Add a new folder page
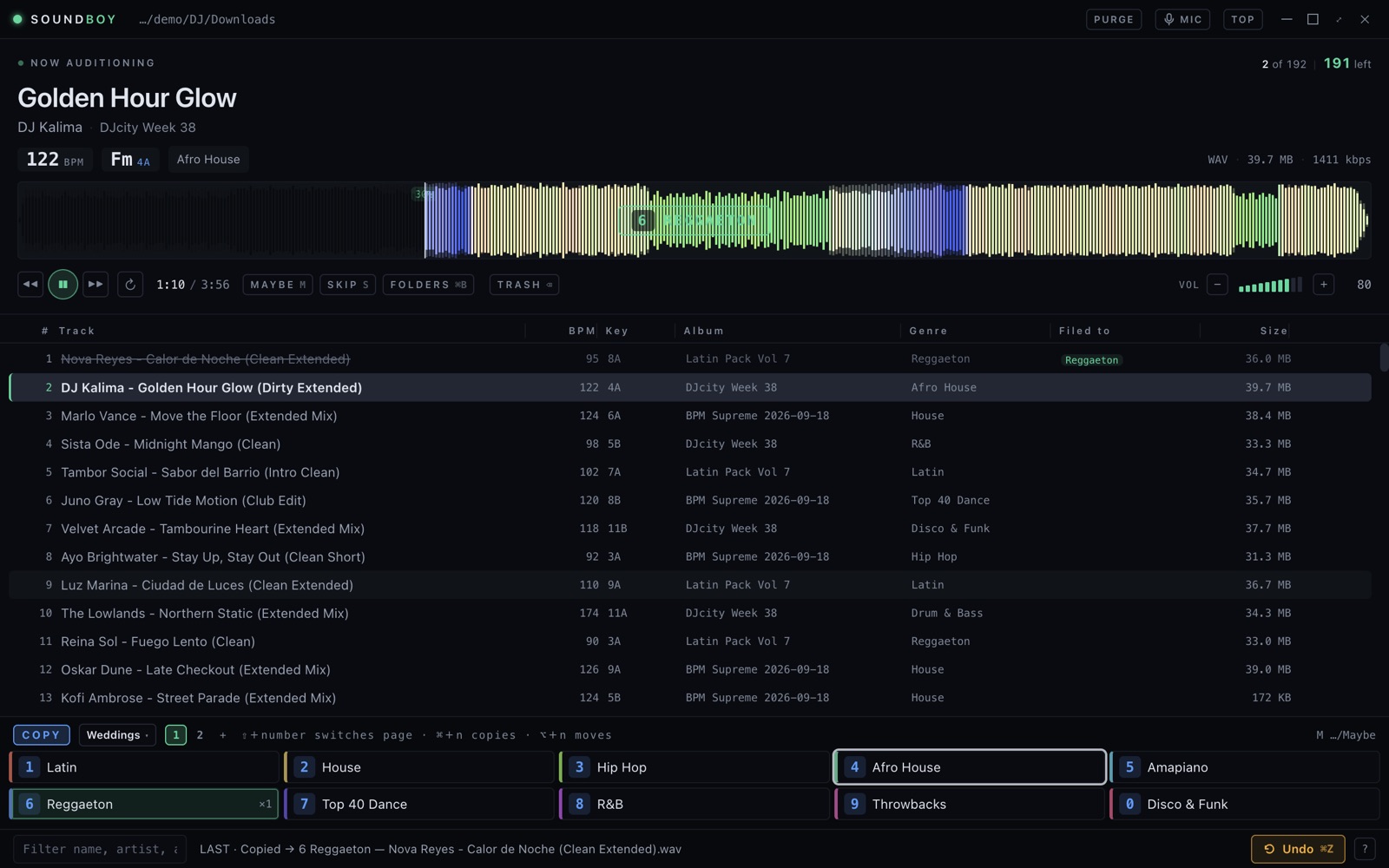The image size is (1389, 868). coord(223,735)
